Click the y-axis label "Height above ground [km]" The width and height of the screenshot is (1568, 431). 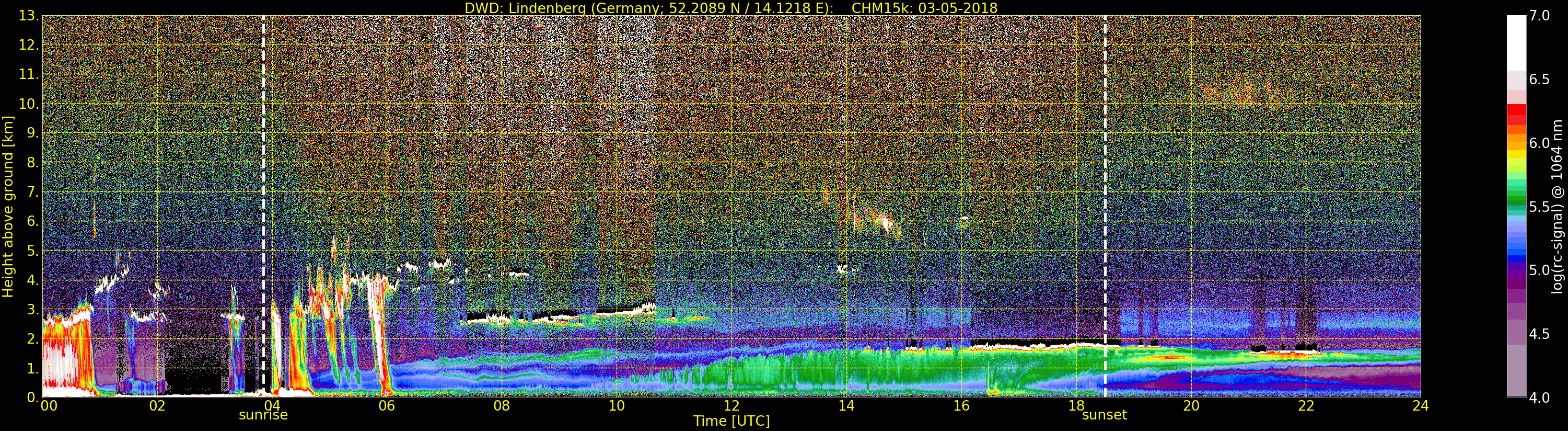pyautogui.click(x=8, y=207)
